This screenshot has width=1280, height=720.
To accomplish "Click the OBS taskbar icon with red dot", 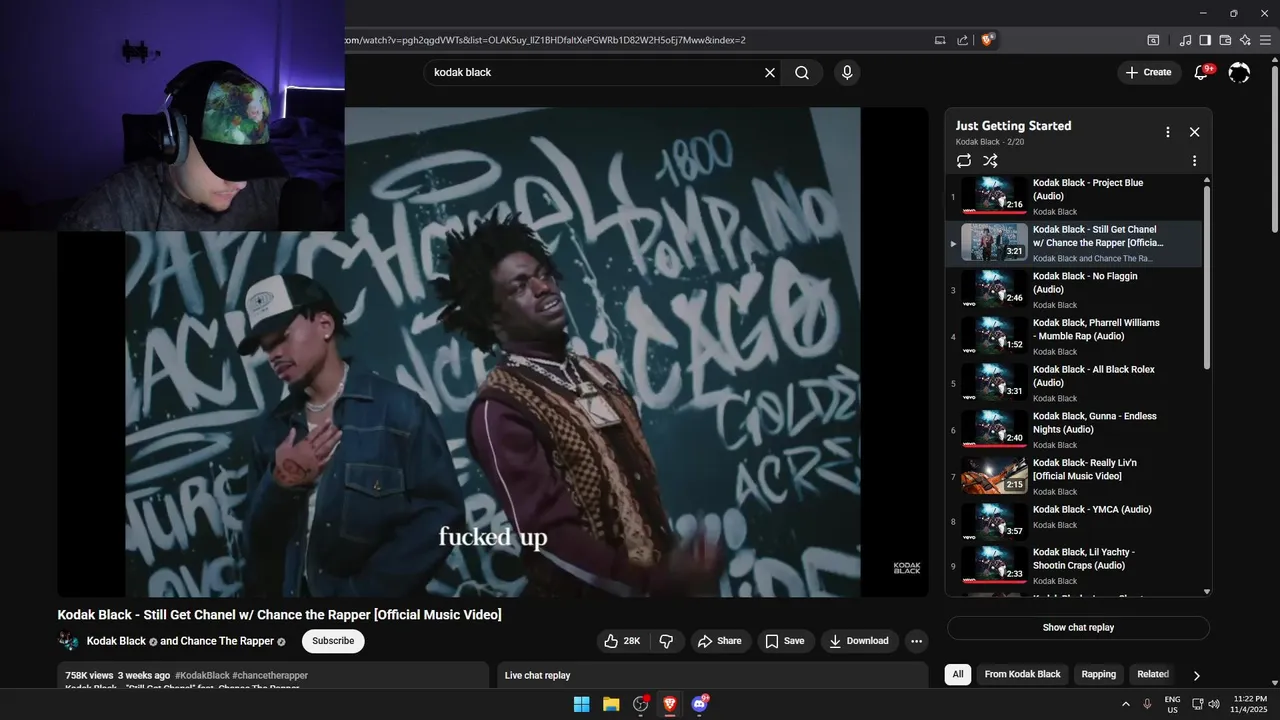I will (641, 704).
